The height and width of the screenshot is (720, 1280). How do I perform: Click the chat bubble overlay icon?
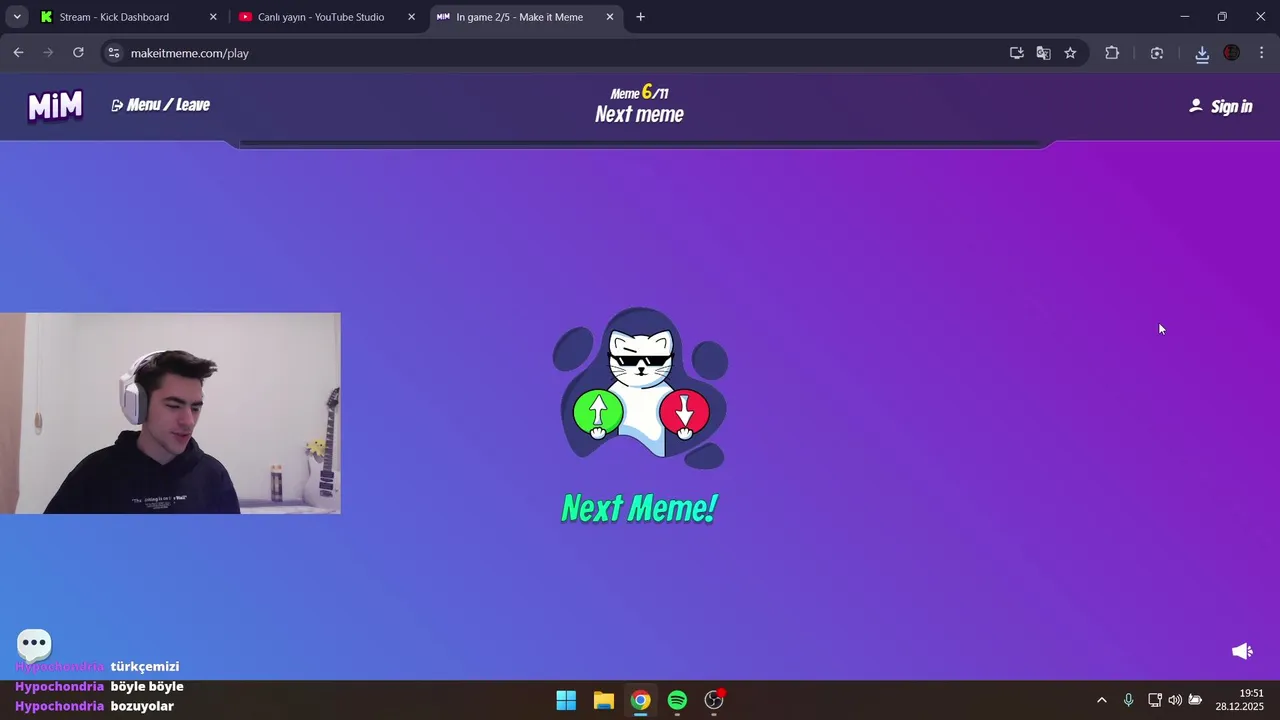(x=34, y=643)
